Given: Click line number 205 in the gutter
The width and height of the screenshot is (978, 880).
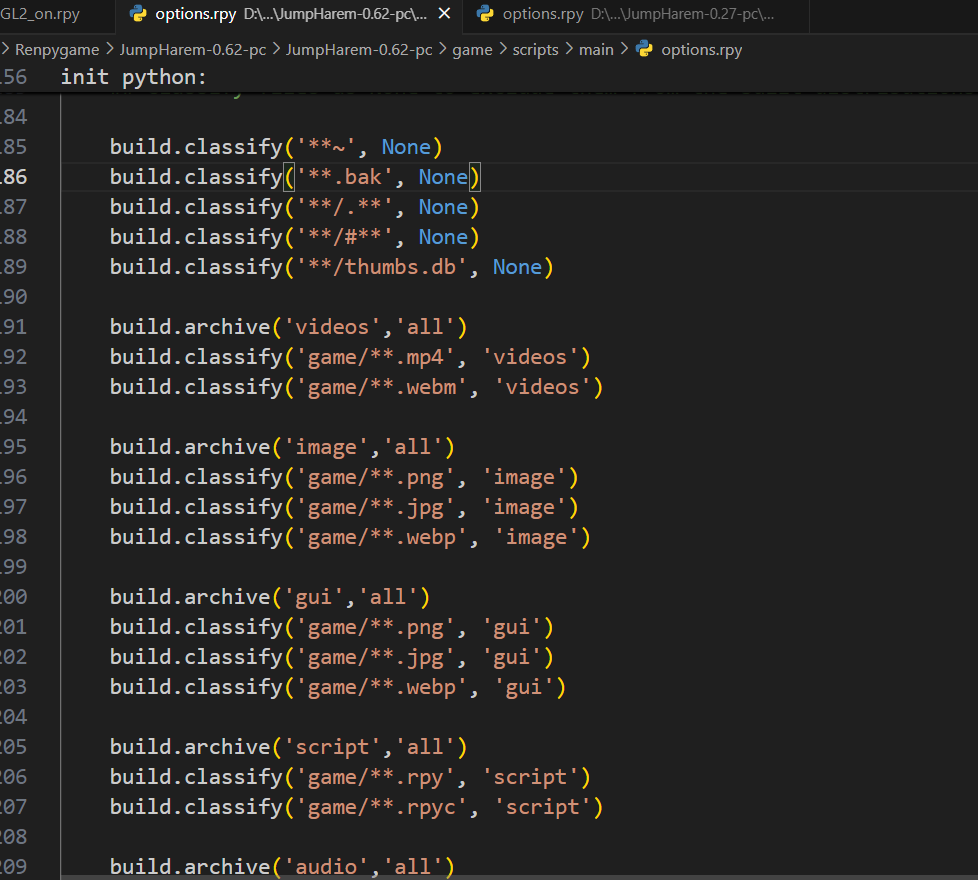Looking at the screenshot, I should pos(13,747).
